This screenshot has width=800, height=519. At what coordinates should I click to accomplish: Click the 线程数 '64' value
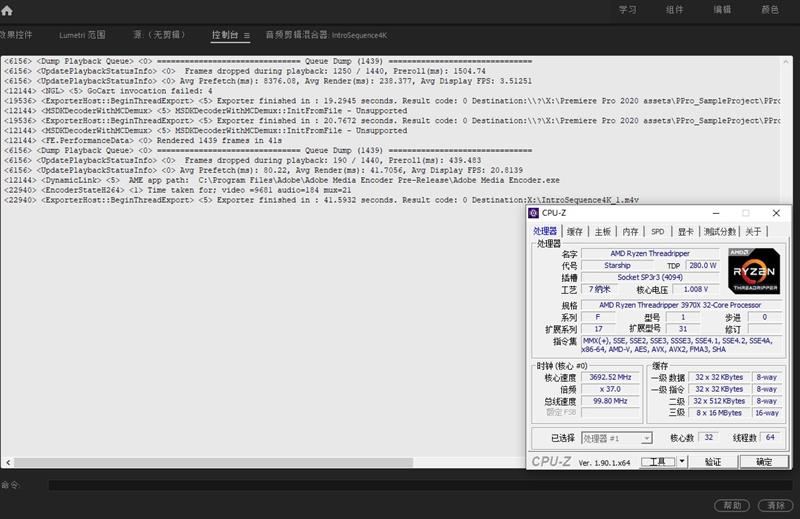click(770, 437)
